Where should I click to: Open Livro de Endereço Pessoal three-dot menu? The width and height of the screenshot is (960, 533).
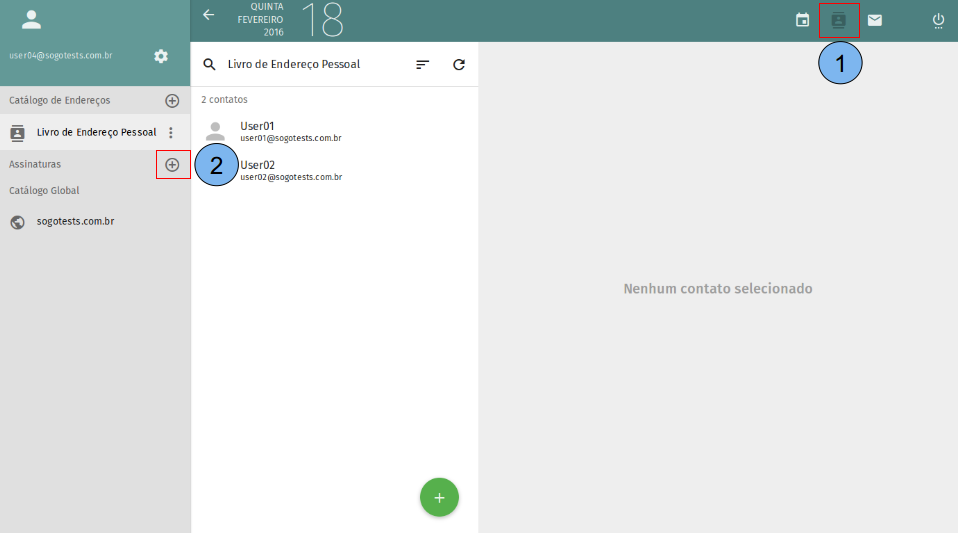[x=171, y=132]
